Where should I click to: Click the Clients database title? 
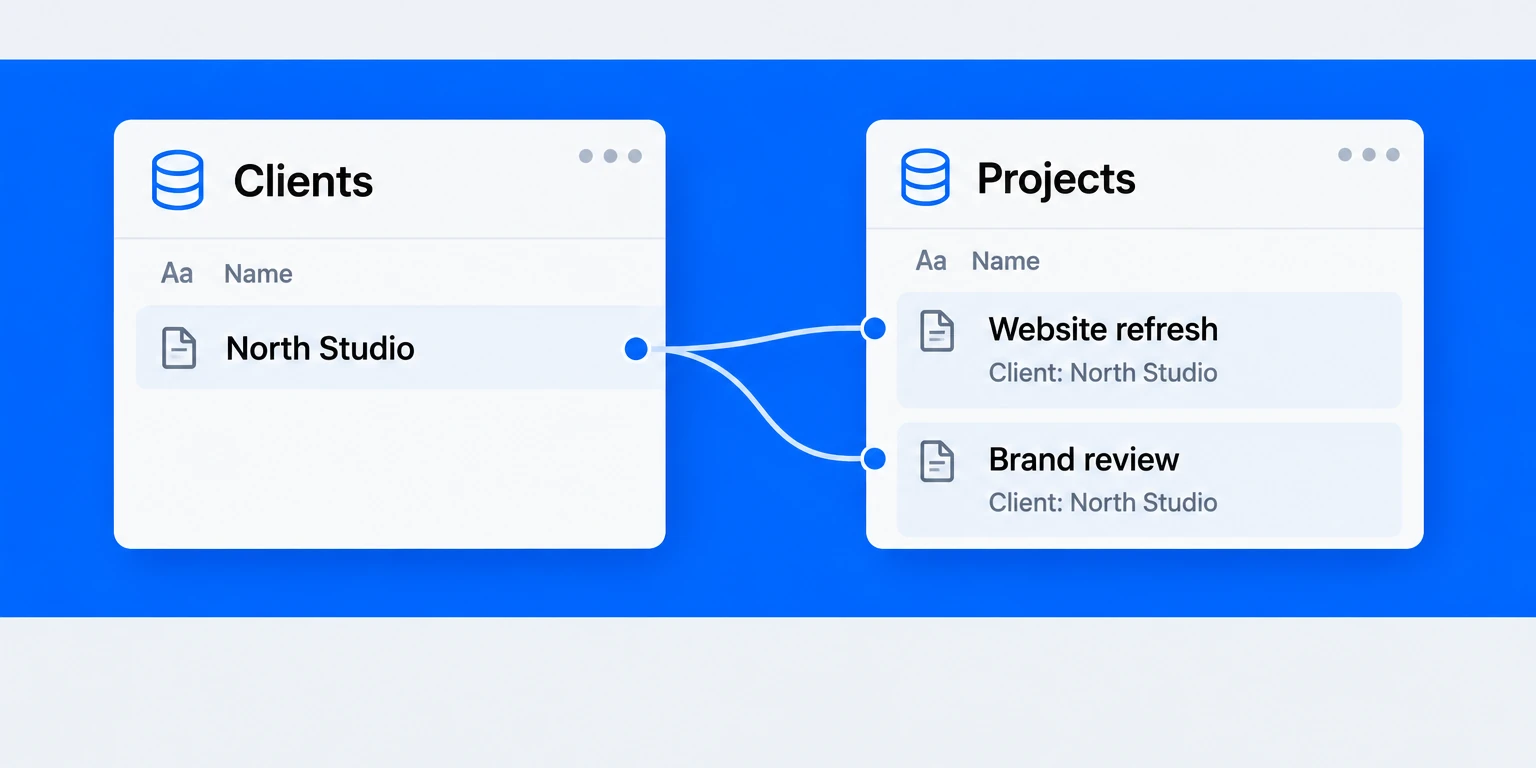point(303,181)
